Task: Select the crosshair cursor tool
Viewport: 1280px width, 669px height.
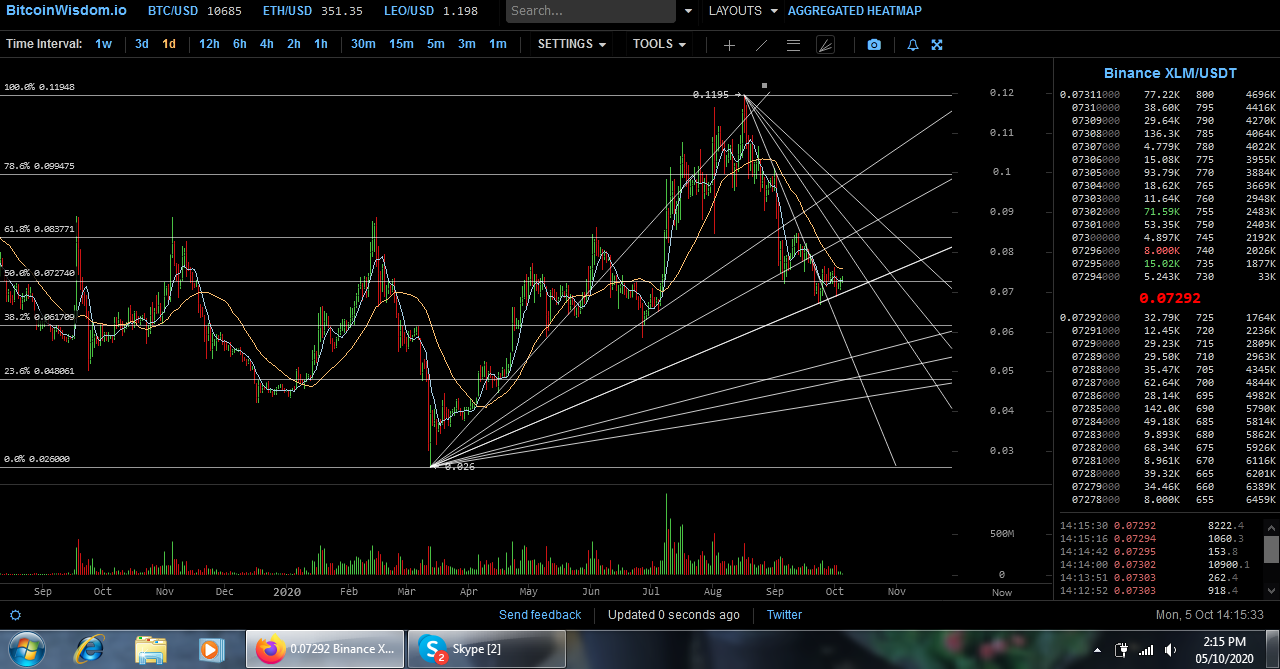Action: (729, 45)
